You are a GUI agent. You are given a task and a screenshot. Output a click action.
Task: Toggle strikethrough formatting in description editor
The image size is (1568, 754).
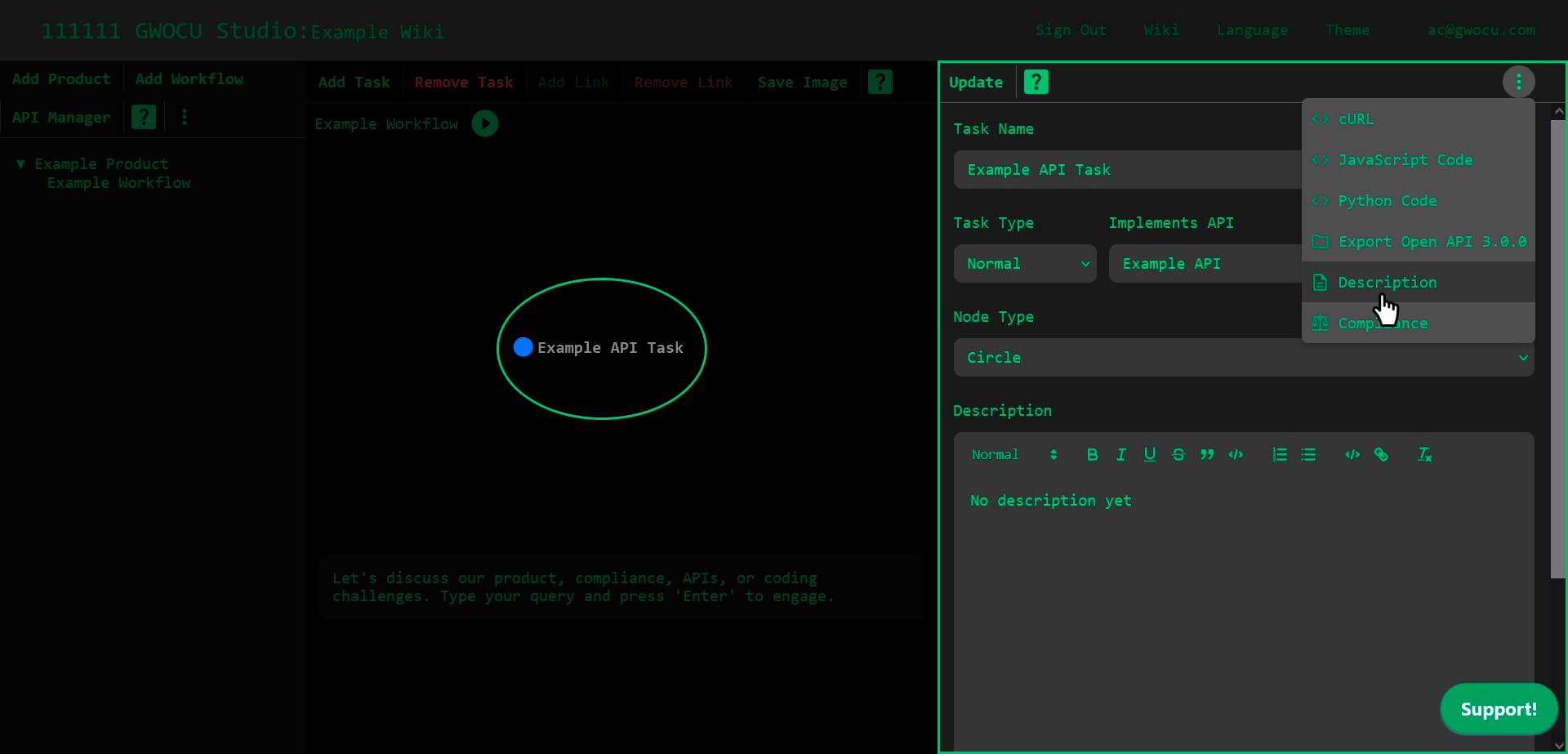point(1178,454)
